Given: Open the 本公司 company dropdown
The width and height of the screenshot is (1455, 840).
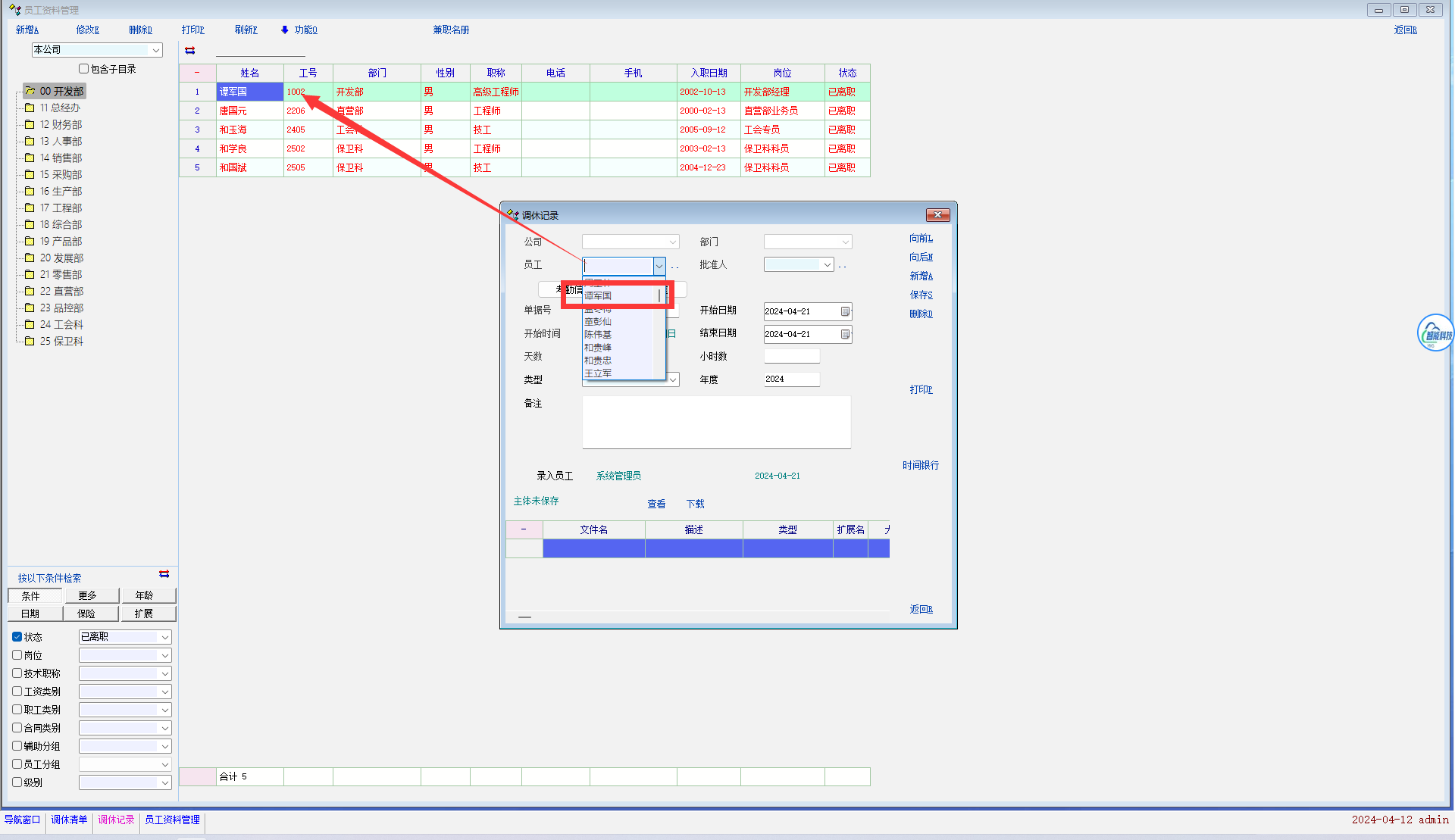Looking at the screenshot, I should coord(155,50).
